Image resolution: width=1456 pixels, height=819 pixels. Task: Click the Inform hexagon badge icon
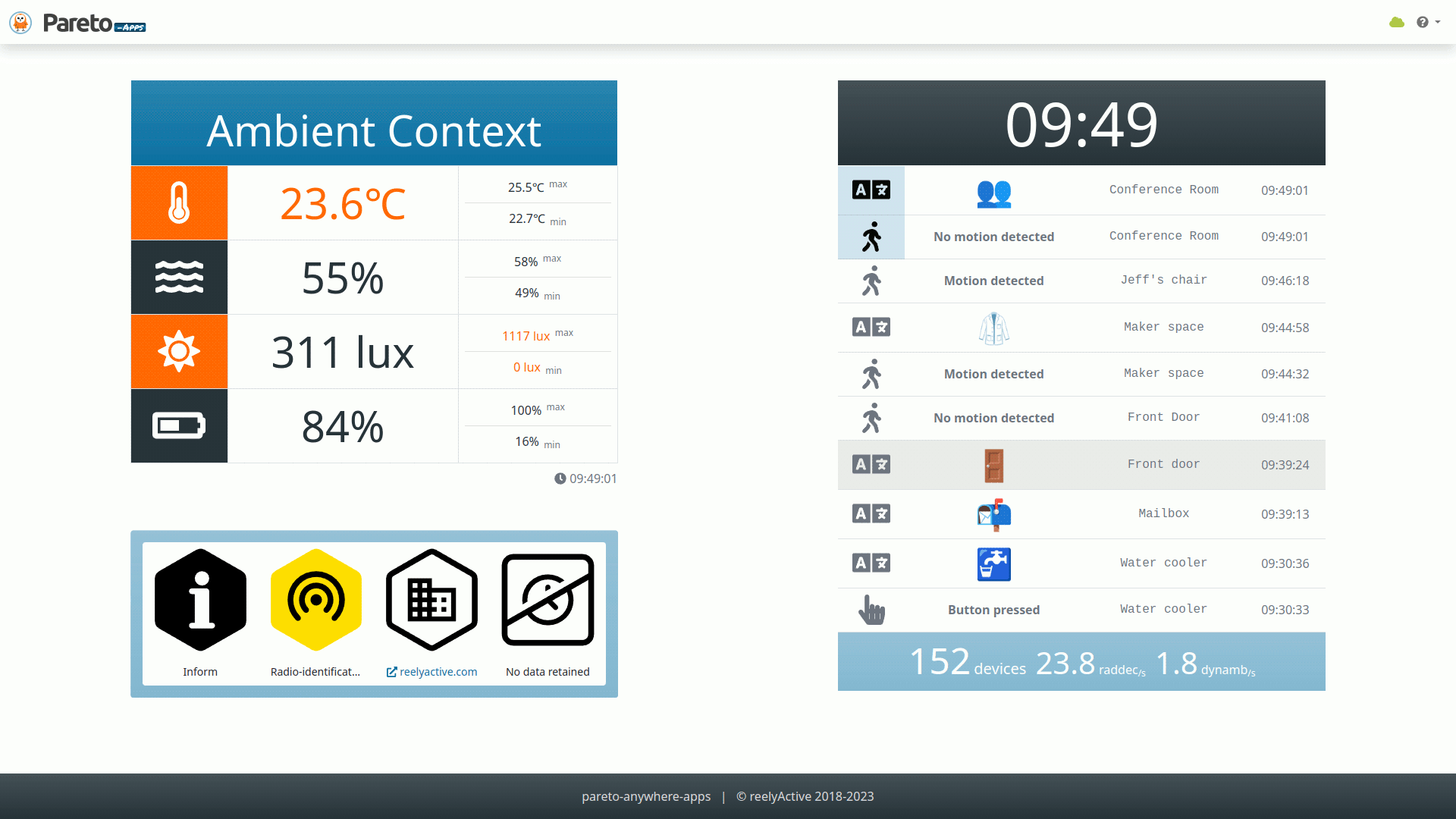tap(200, 600)
